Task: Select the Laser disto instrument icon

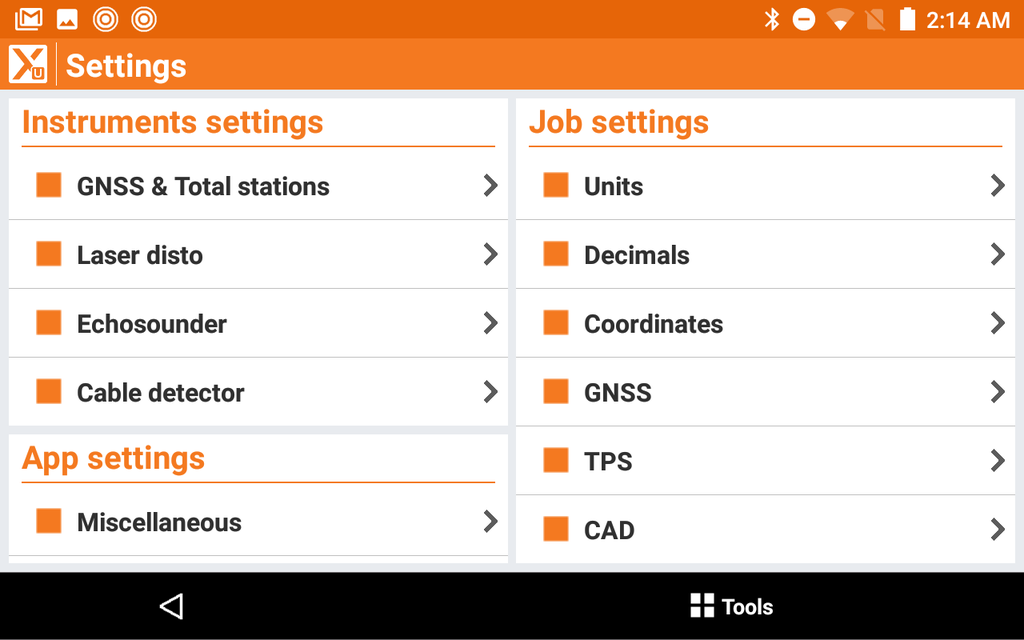Action: 48,254
